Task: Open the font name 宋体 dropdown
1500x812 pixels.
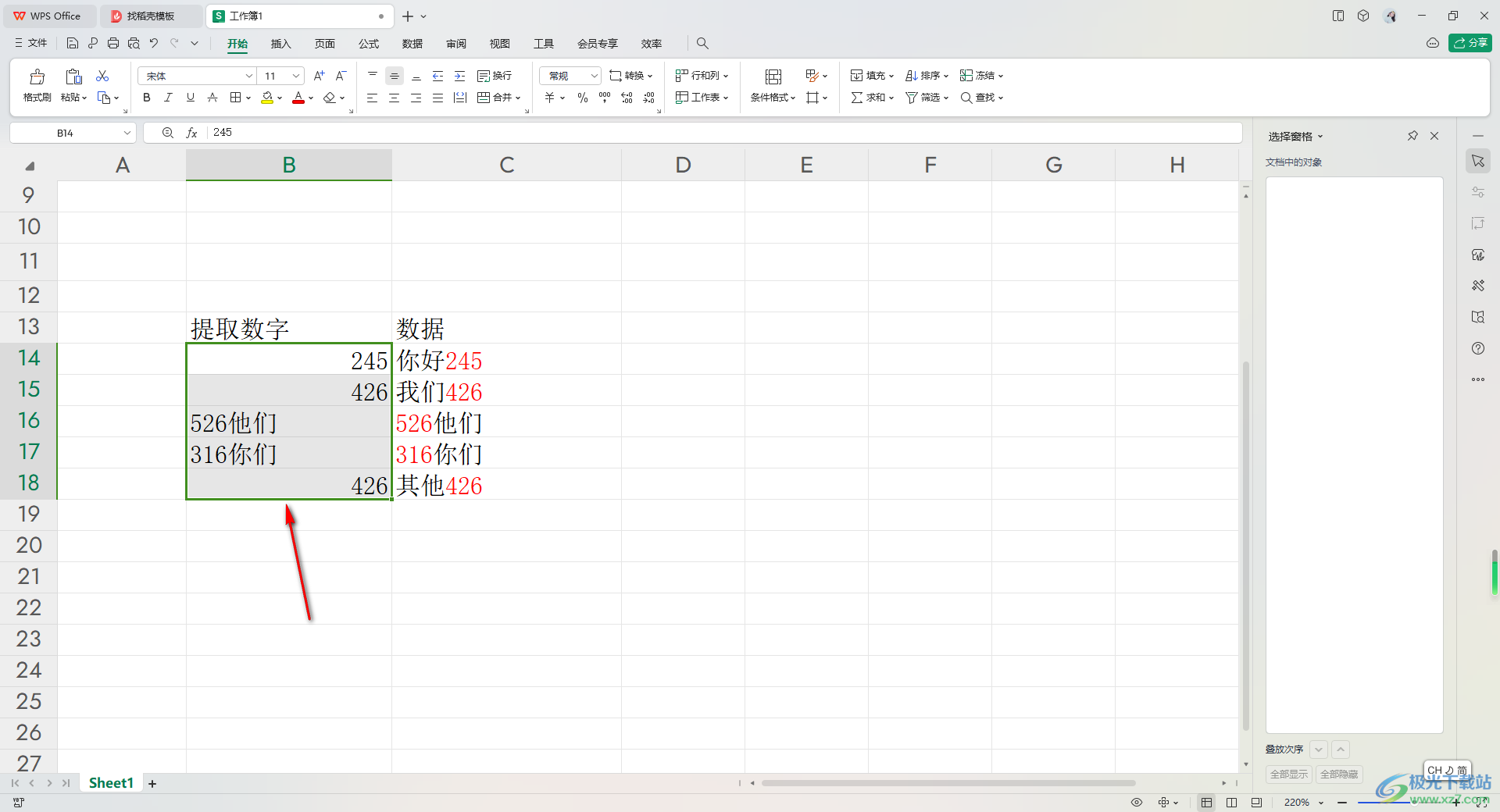Action: pyautogui.click(x=249, y=76)
